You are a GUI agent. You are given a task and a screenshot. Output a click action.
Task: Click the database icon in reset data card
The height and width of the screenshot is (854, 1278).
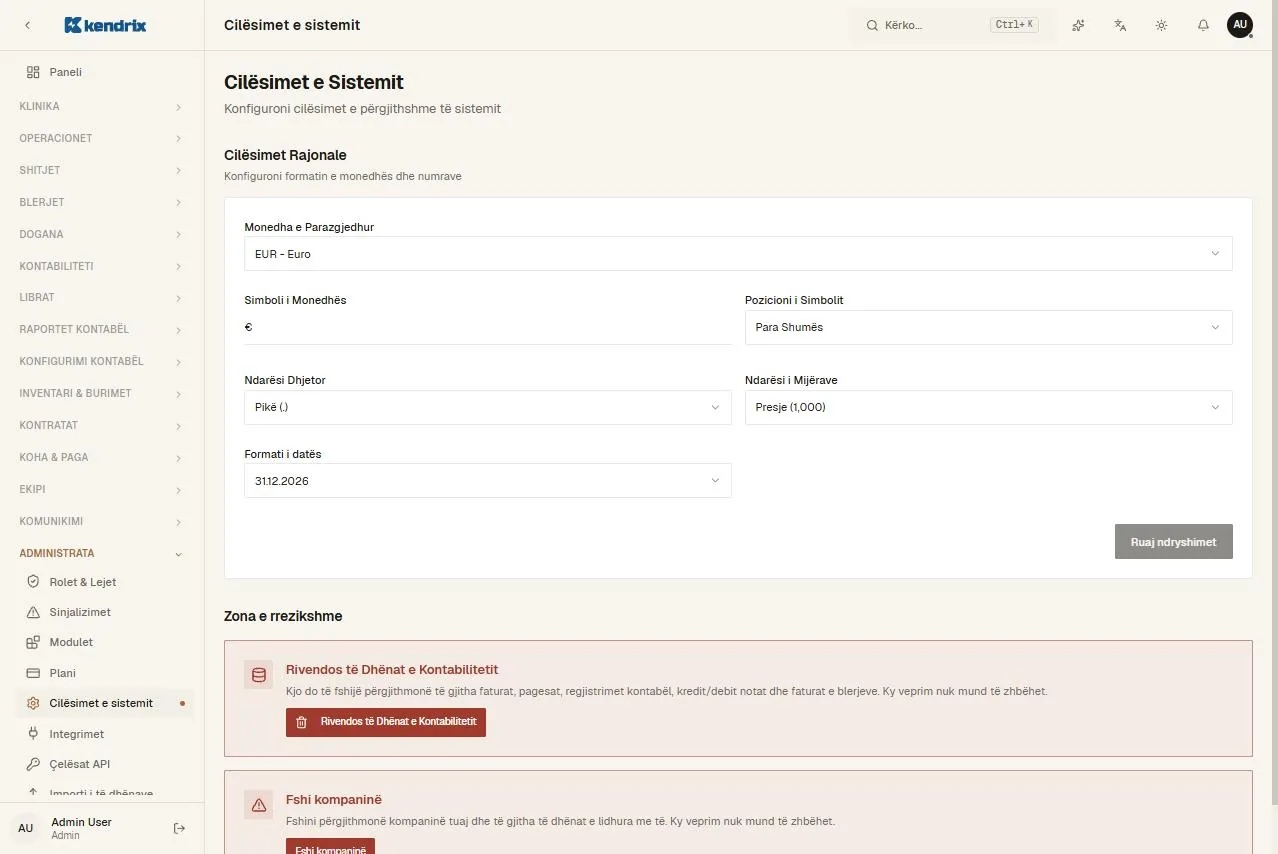(x=259, y=675)
